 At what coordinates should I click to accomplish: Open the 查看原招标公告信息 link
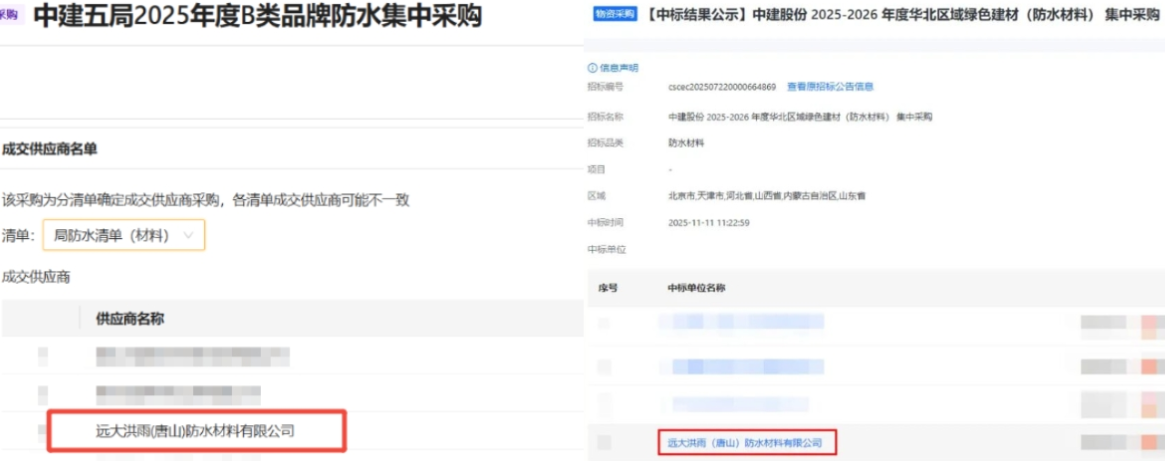pos(830,87)
